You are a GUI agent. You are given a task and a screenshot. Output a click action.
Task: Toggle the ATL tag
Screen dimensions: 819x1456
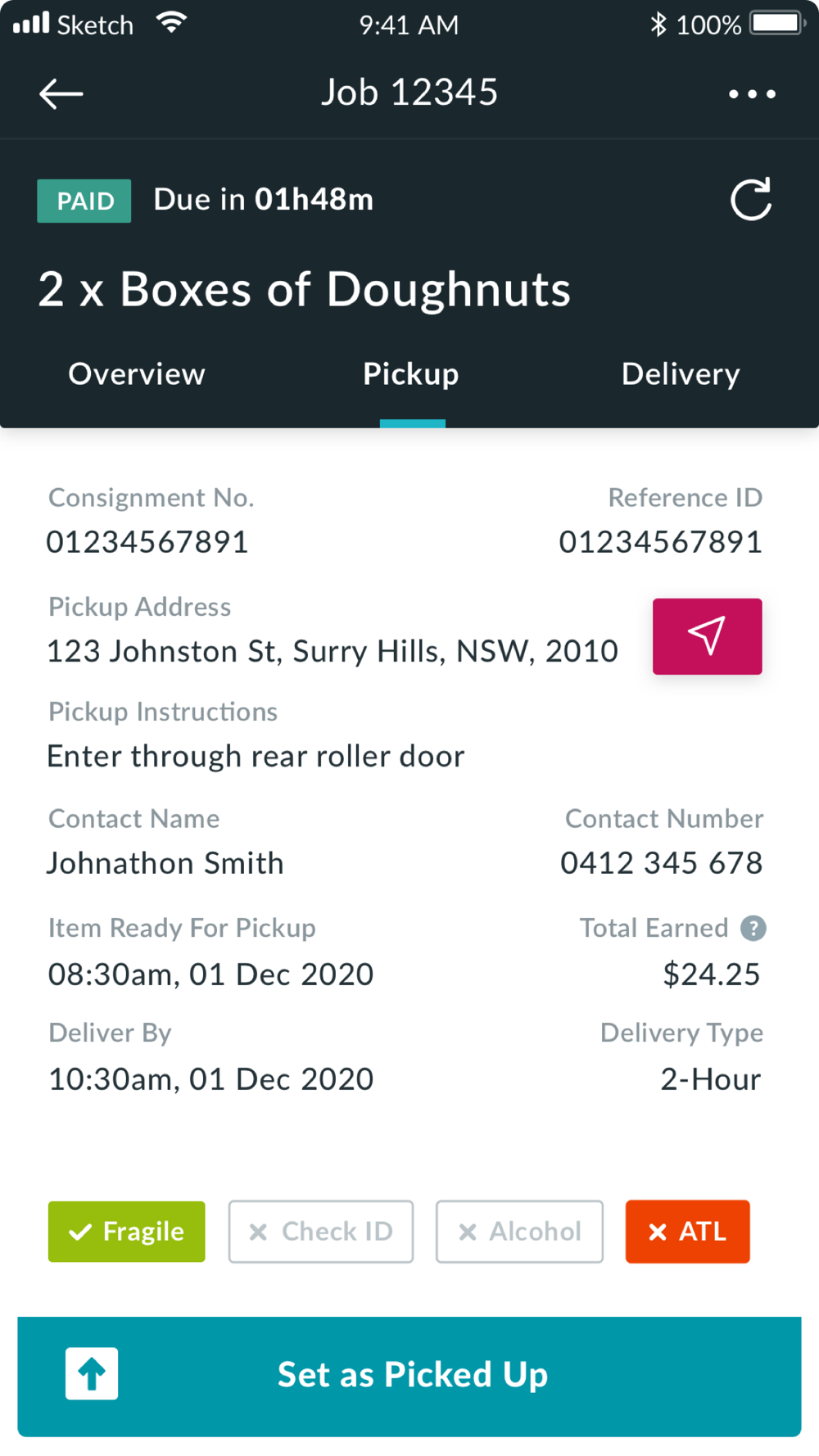[x=687, y=1232]
